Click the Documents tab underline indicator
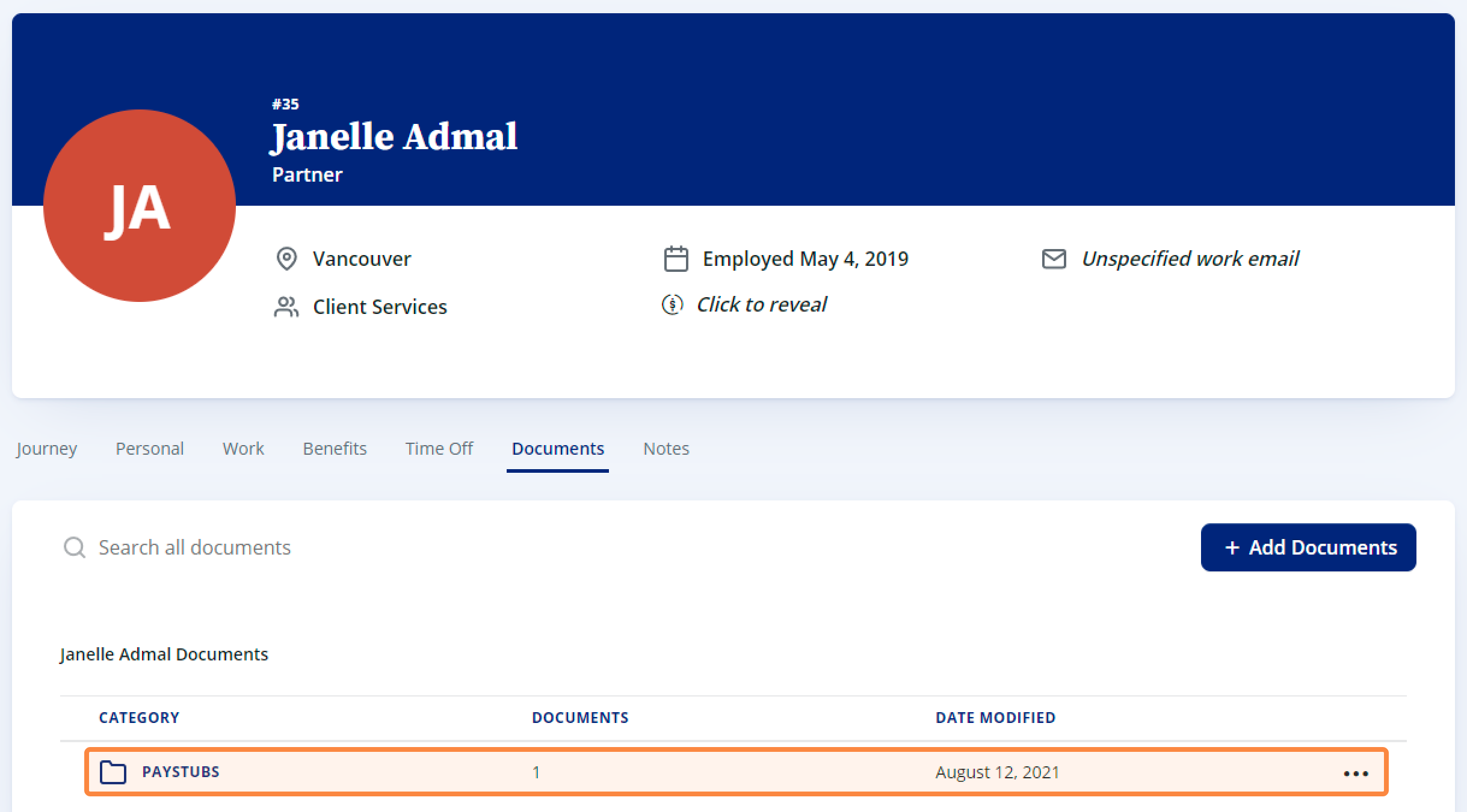Image resolution: width=1467 pixels, height=812 pixels. (x=557, y=474)
